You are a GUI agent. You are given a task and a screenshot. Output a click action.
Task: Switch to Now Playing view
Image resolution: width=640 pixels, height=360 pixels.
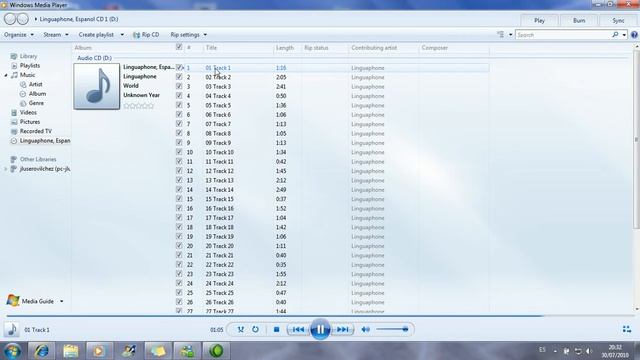[x=627, y=329]
